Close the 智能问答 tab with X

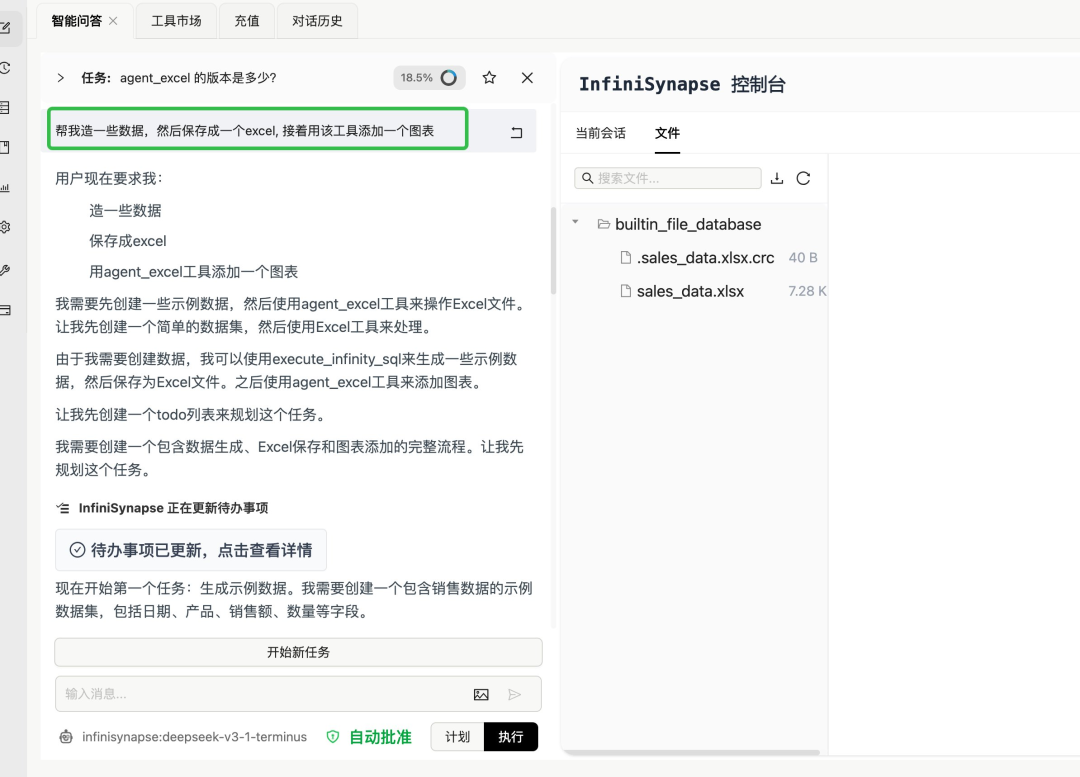(x=113, y=21)
